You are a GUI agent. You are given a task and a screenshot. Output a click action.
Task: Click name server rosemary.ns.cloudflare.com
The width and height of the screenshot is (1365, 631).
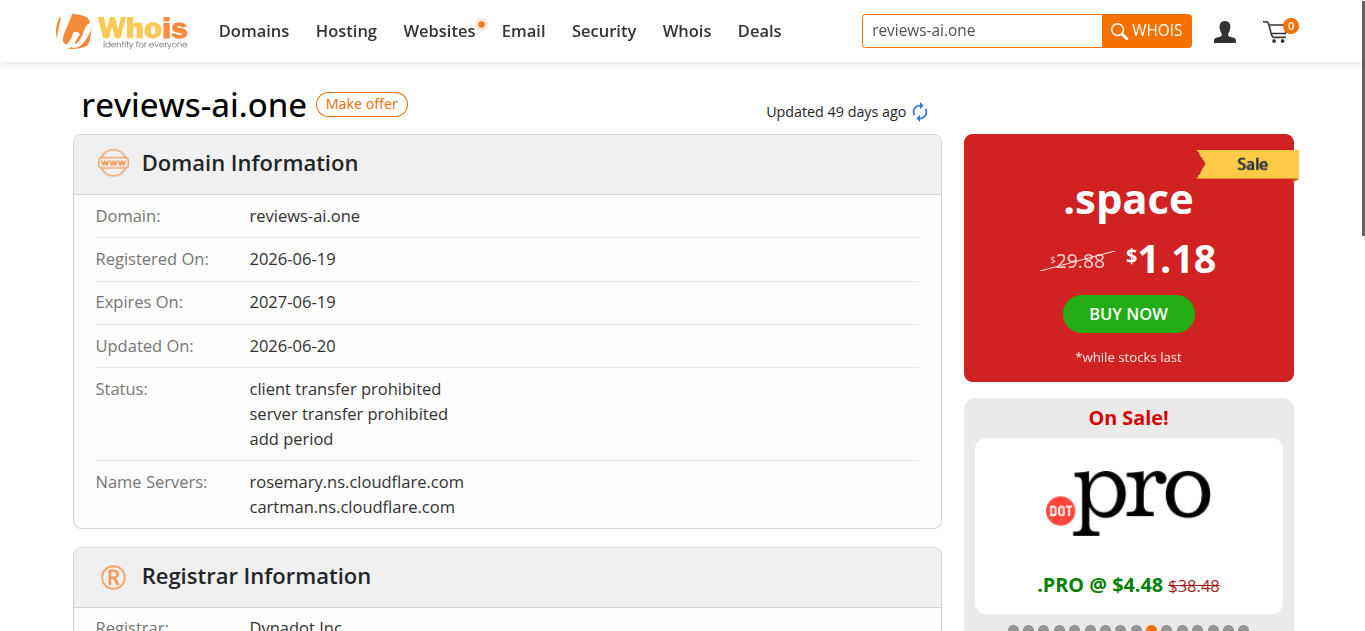(357, 482)
